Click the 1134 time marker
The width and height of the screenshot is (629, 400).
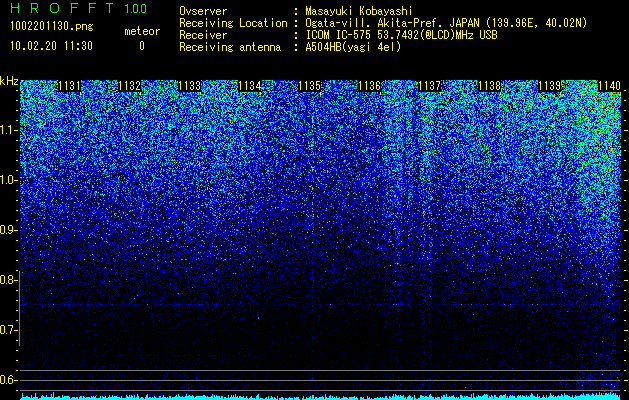(250, 86)
